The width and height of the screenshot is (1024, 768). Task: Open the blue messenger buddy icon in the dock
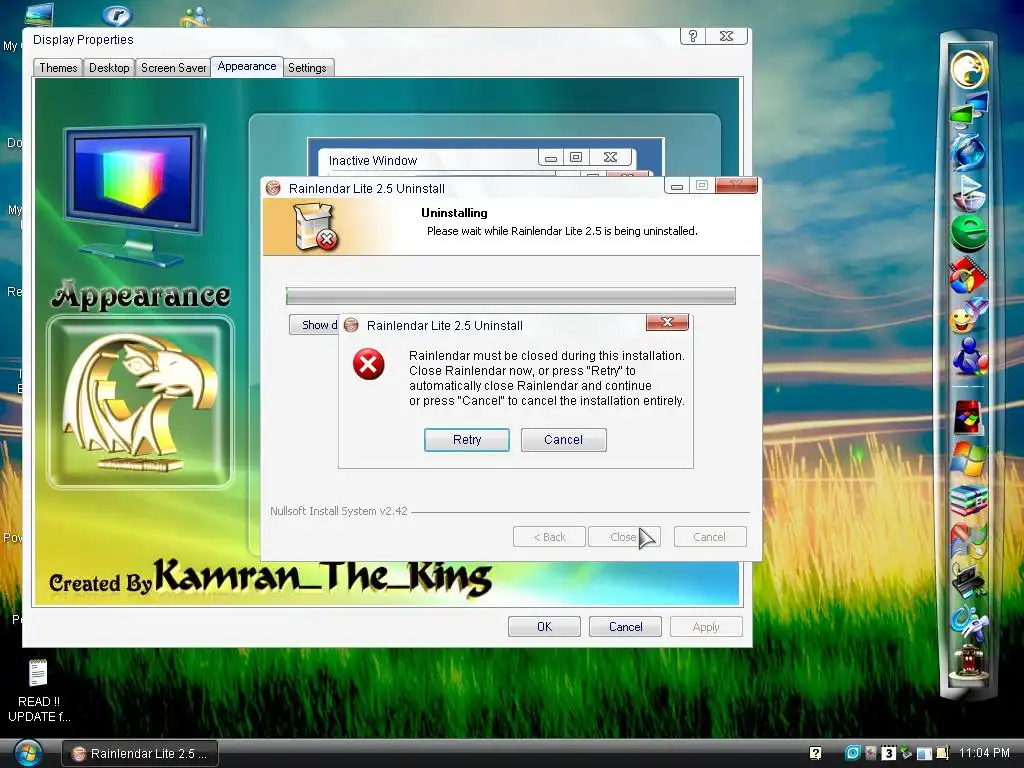[x=968, y=357]
